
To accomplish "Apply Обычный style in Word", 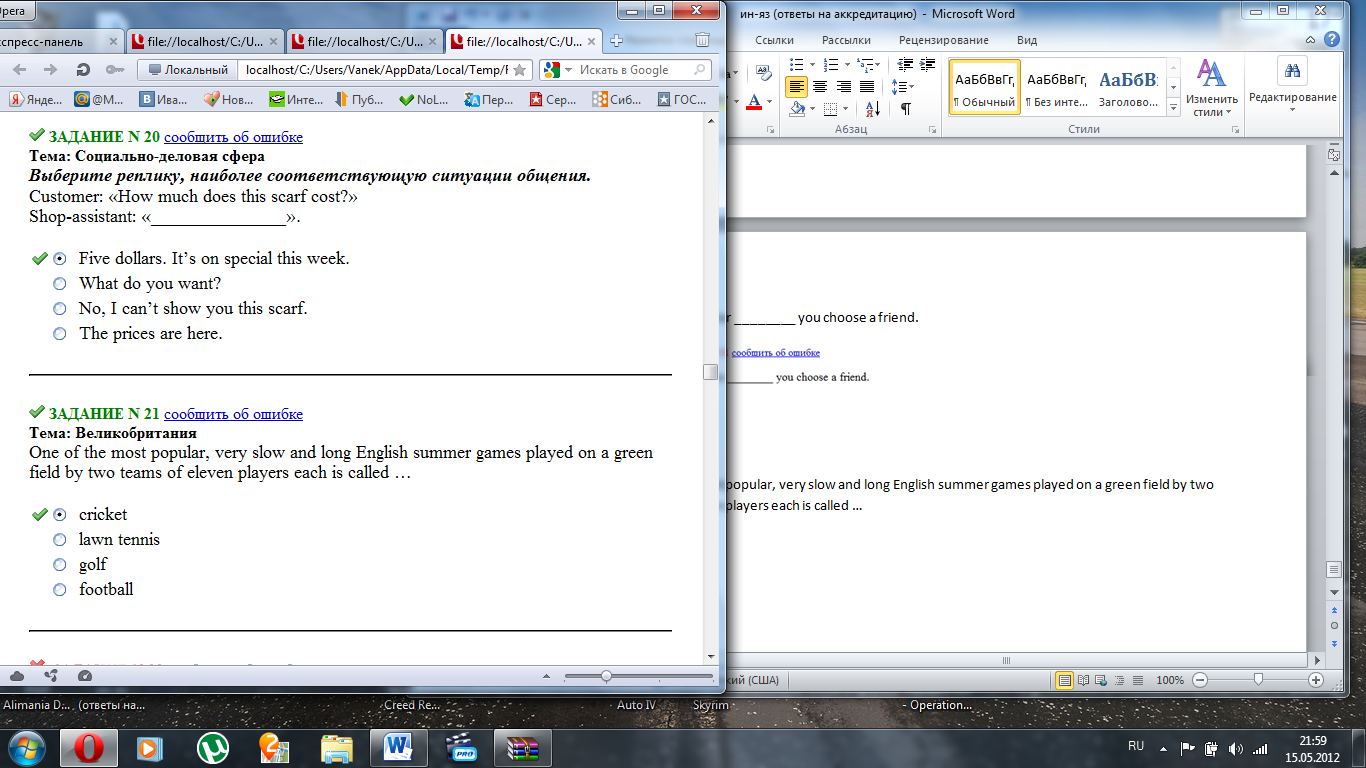I will [985, 88].
